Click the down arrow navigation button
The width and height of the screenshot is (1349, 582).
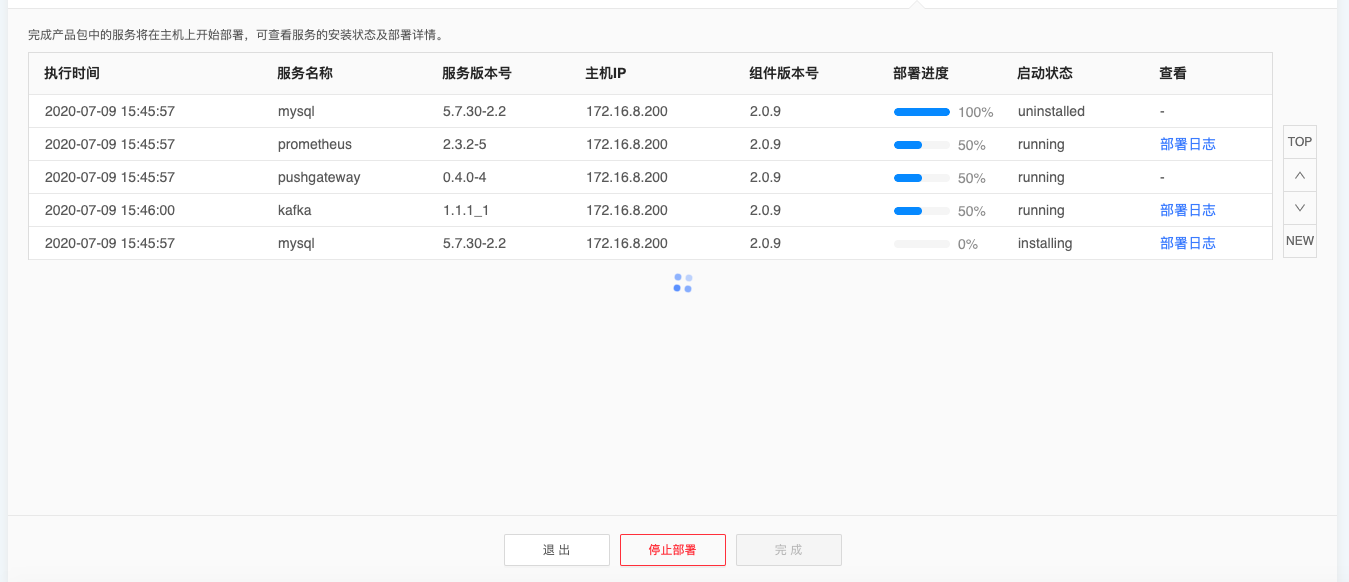(1299, 208)
